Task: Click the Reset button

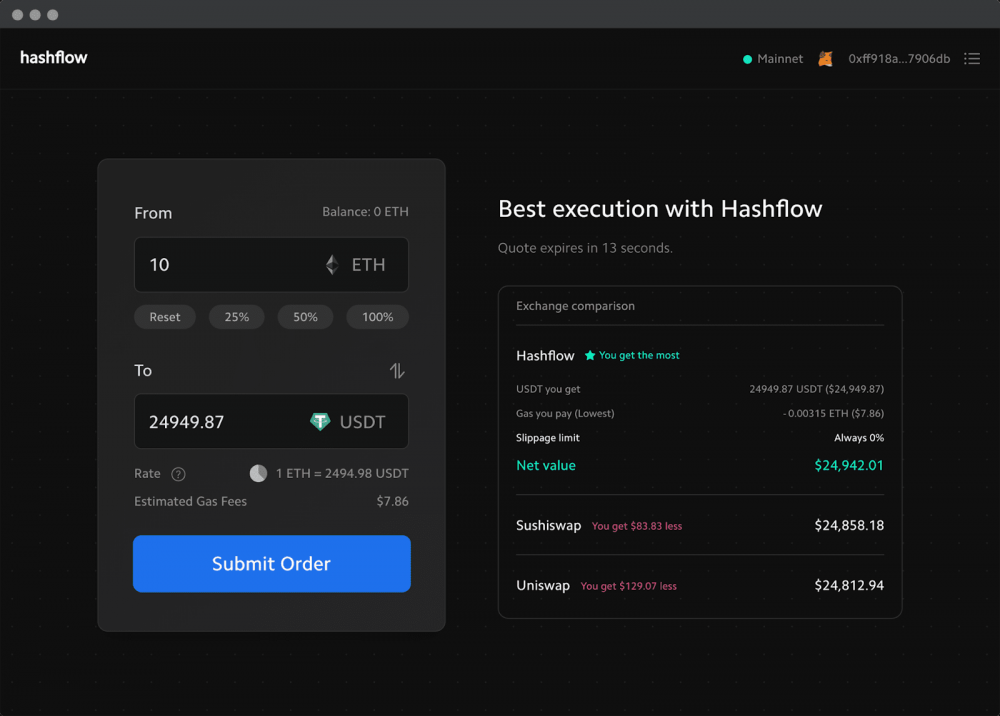Action: [164, 316]
